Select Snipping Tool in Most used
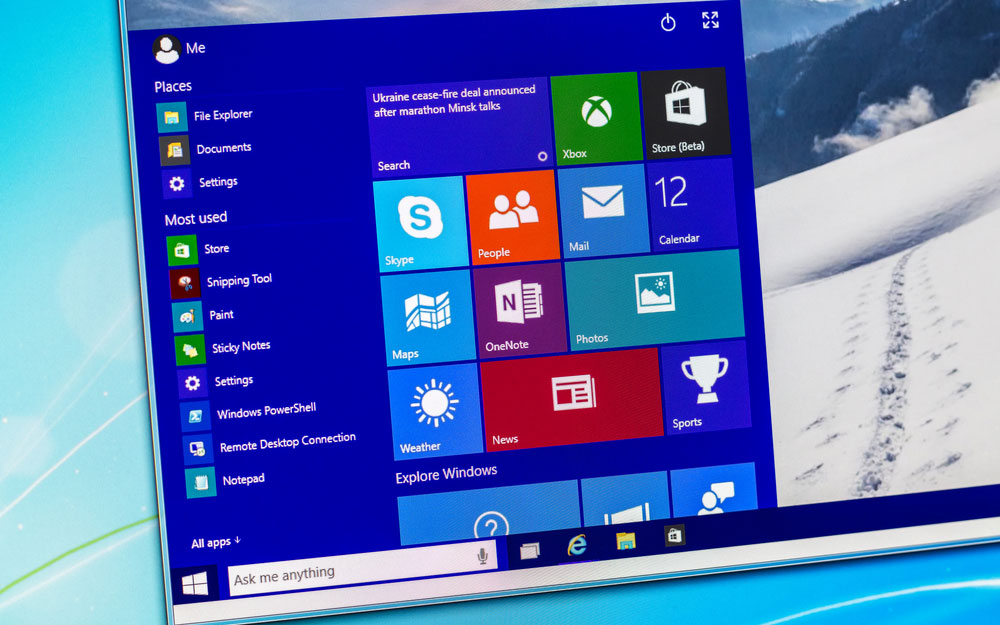This screenshot has width=1000, height=625. pyautogui.click(x=238, y=281)
